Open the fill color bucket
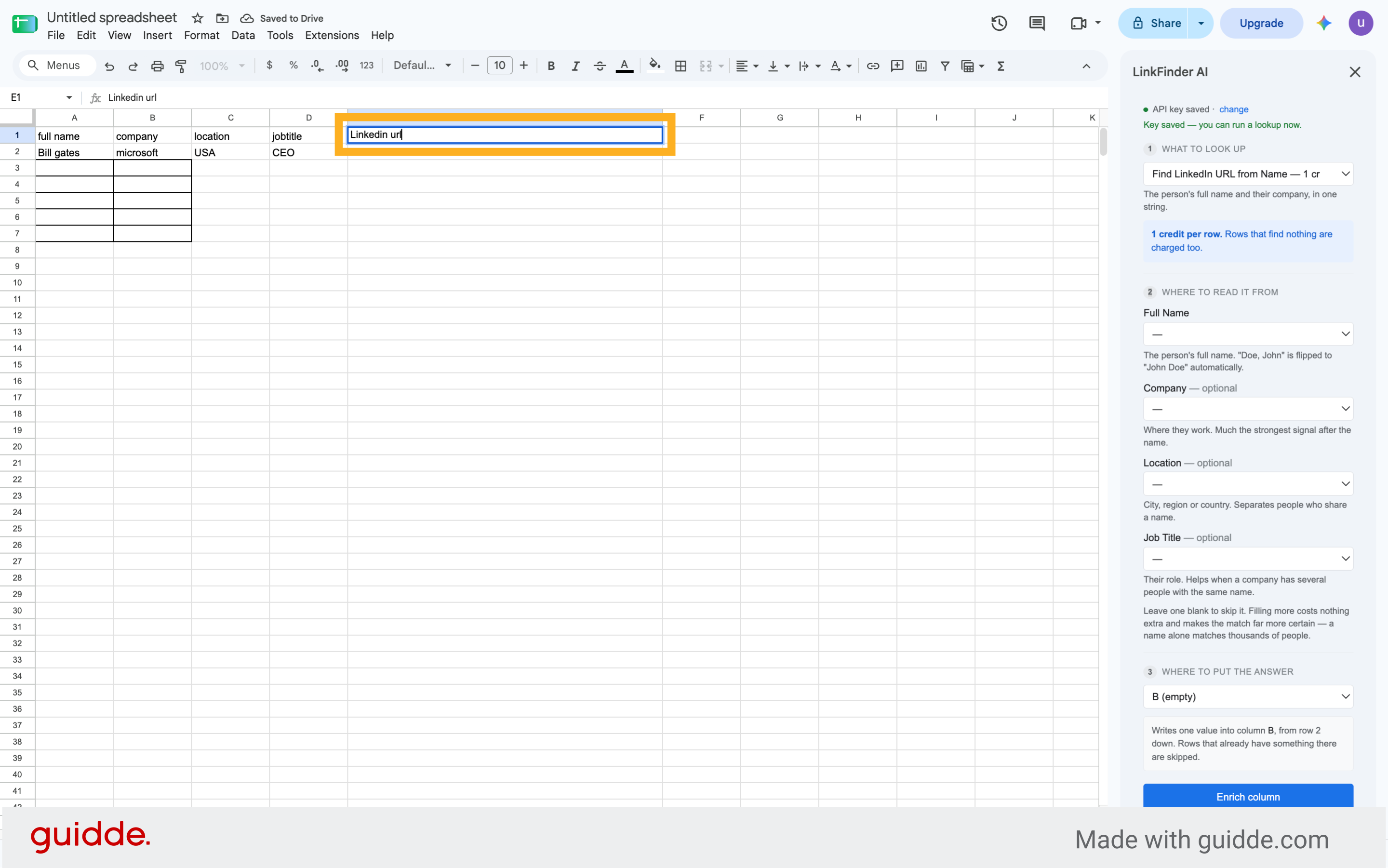The width and height of the screenshot is (1388, 868). (x=655, y=66)
